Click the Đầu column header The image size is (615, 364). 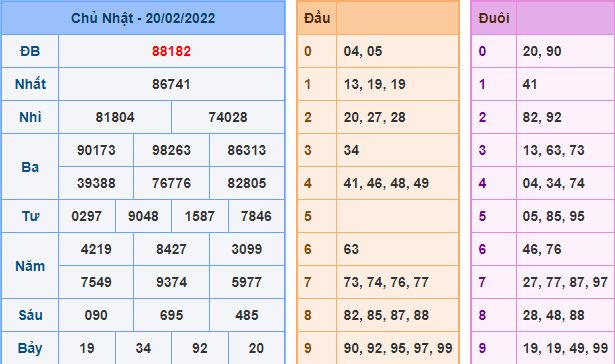[x=317, y=18]
